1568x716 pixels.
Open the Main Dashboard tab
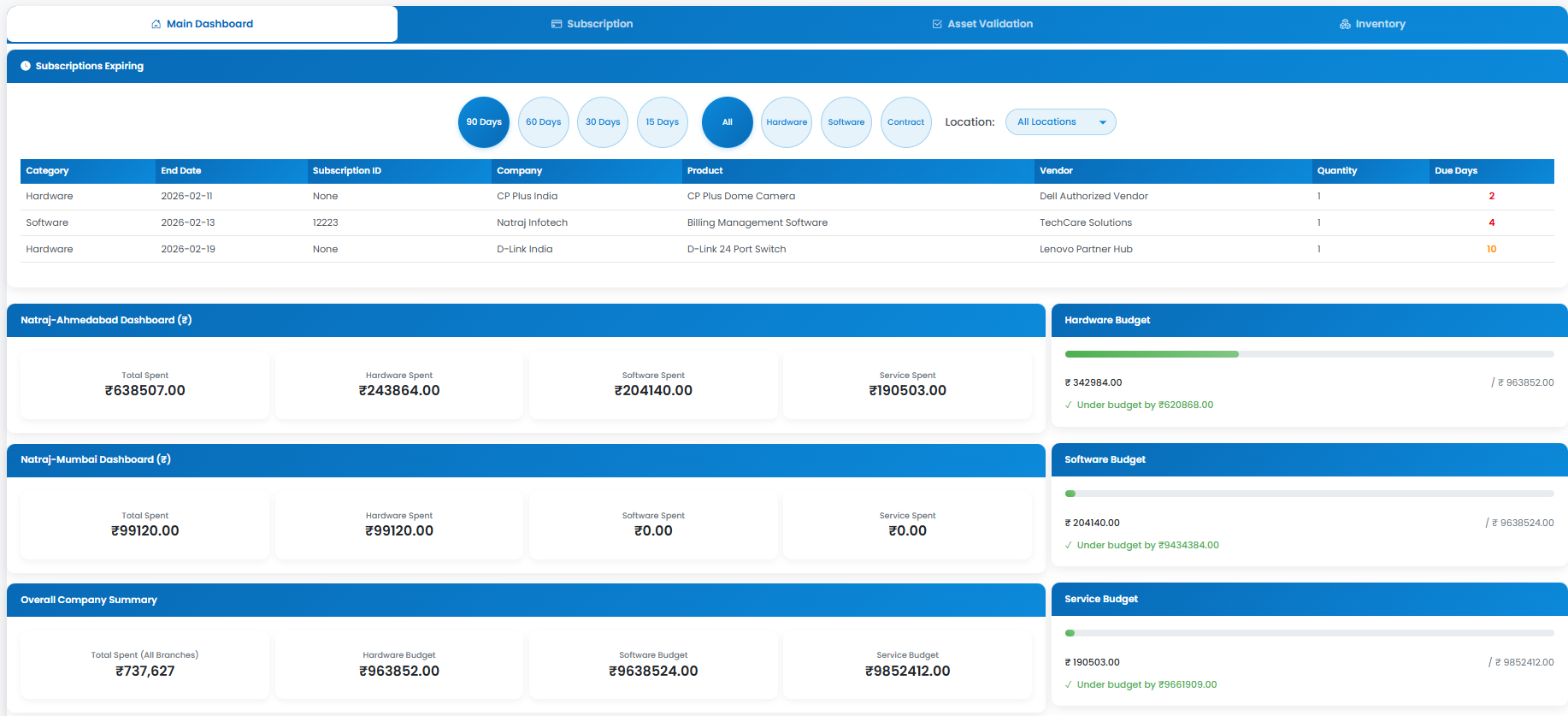(x=202, y=24)
